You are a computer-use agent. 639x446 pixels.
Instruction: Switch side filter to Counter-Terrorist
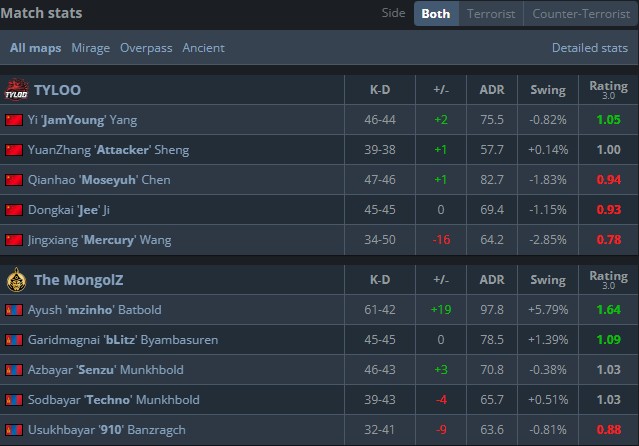point(580,14)
